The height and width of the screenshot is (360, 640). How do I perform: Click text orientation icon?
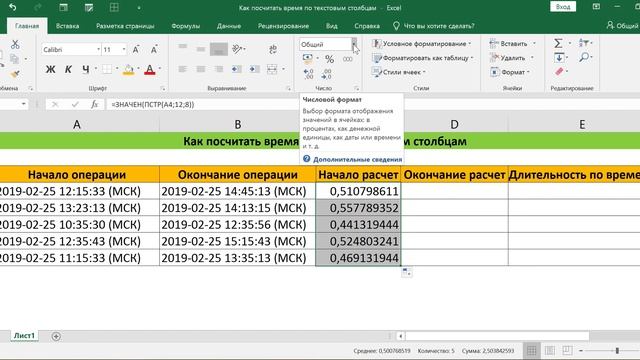pyautogui.click(x=238, y=49)
